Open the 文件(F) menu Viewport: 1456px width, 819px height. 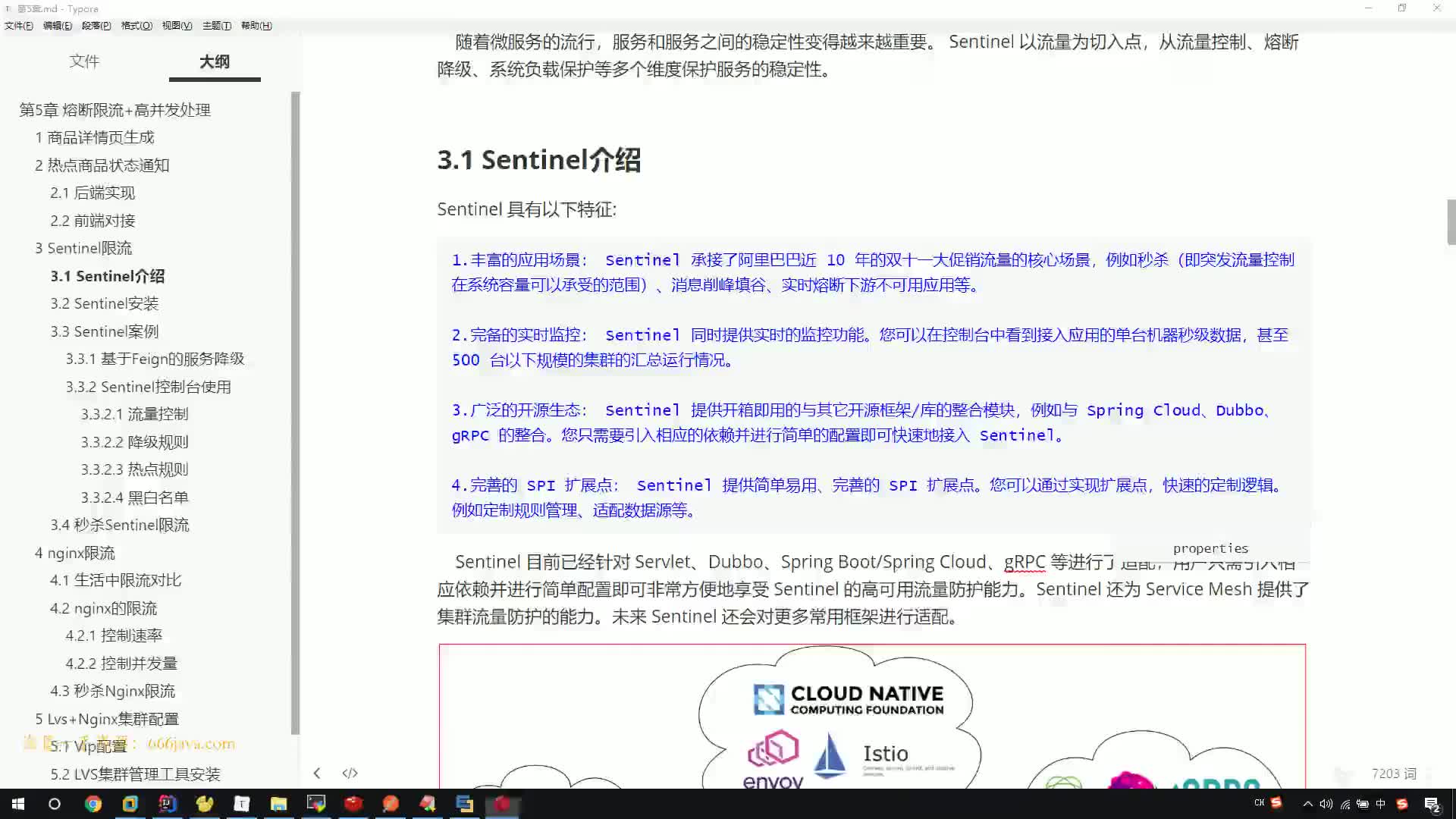tap(18, 26)
